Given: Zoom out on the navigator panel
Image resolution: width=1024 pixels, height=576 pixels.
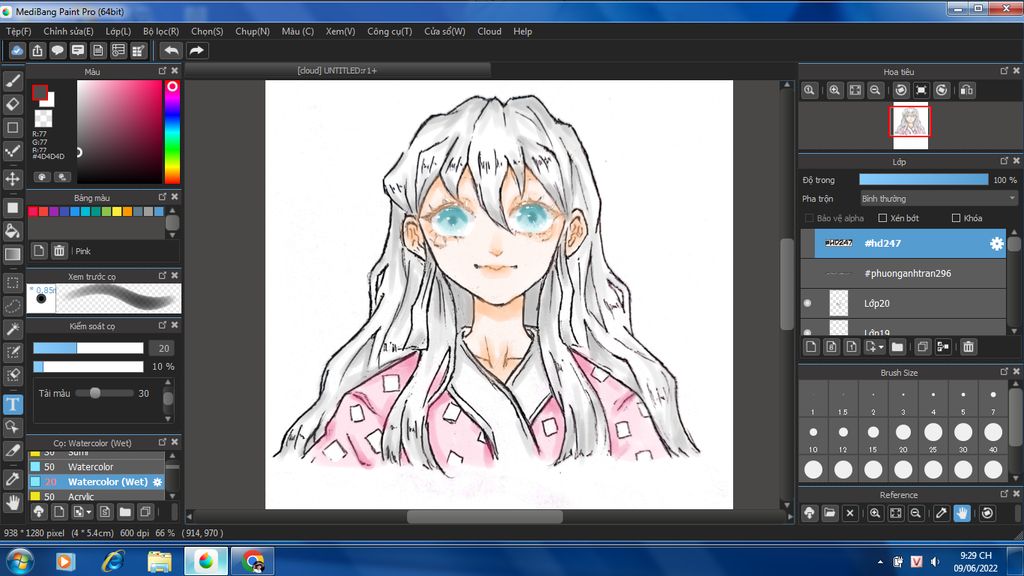Looking at the screenshot, I should [875, 91].
